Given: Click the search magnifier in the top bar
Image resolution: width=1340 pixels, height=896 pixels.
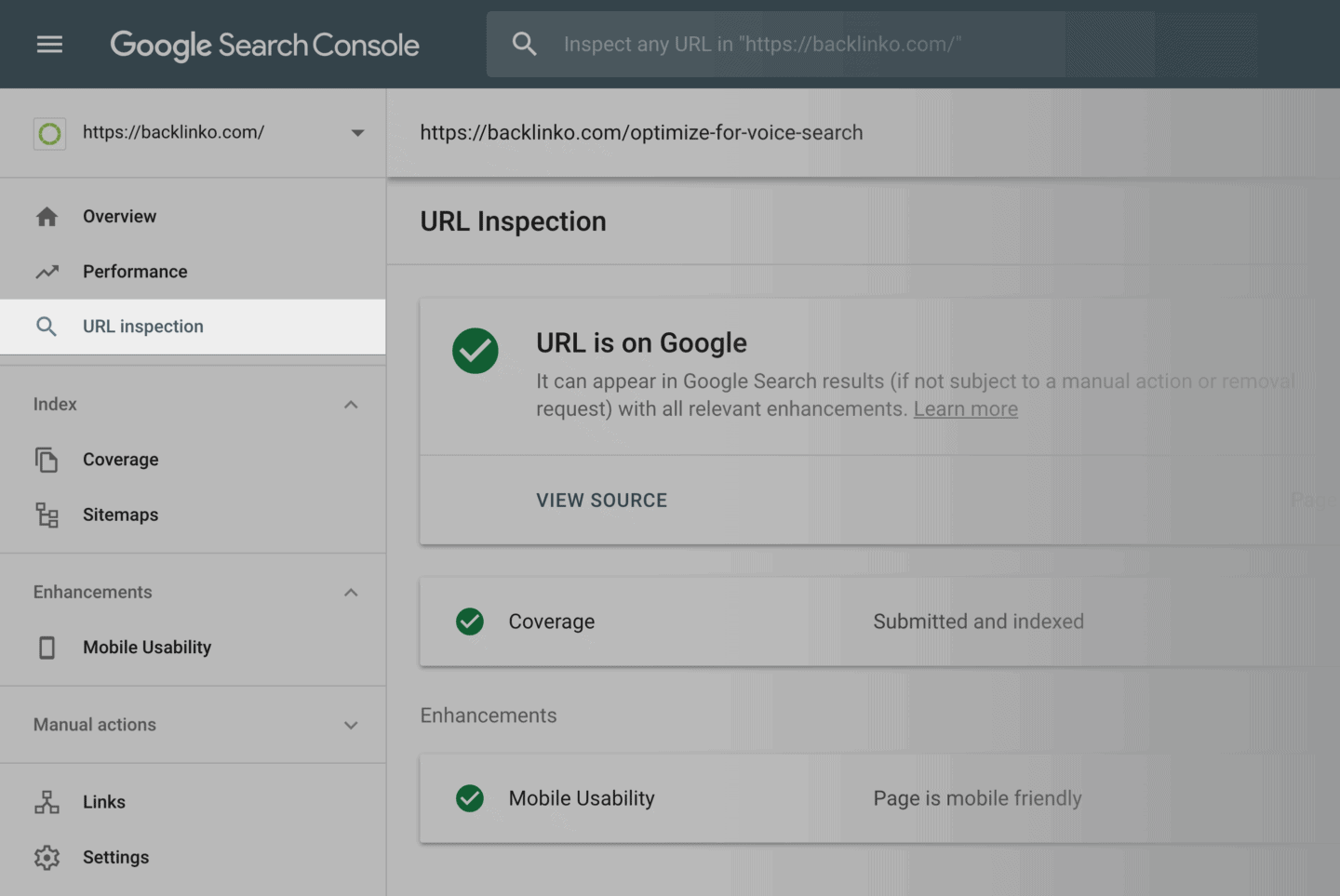Looking at the screenshot, I should pyautogui.click(x=524, y=44).
